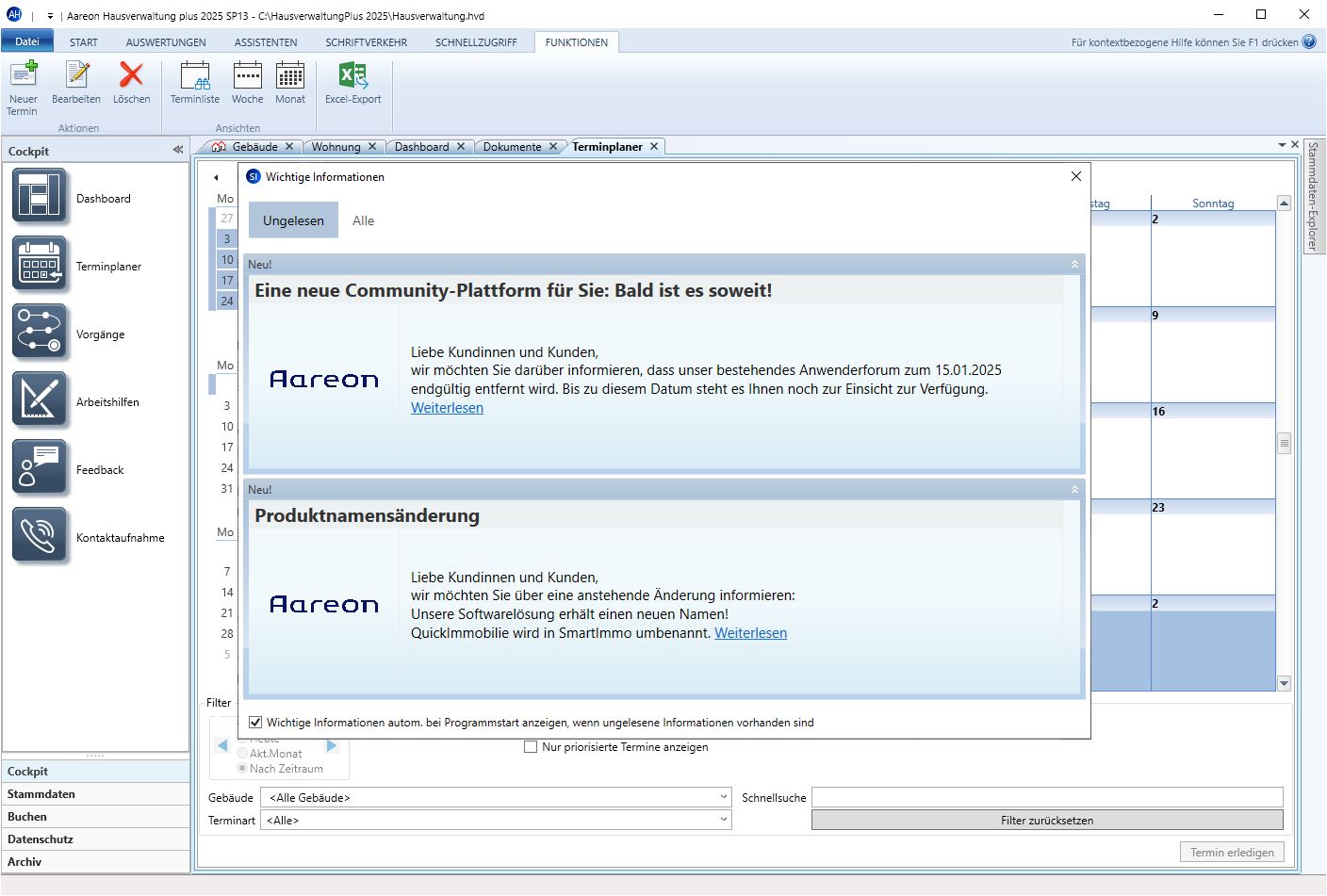Click the Termin erledigen button
The width and height of the screenshot is (1327, 896).
1232,852
